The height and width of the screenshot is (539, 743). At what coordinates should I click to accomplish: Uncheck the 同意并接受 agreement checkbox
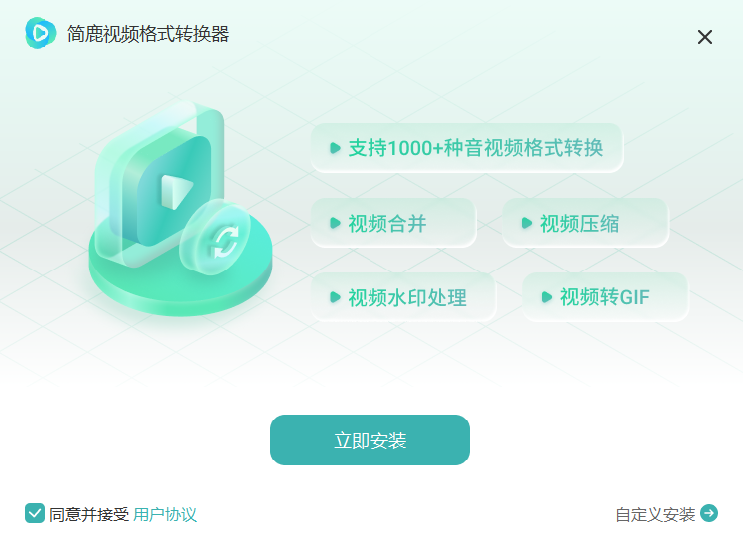35,513
